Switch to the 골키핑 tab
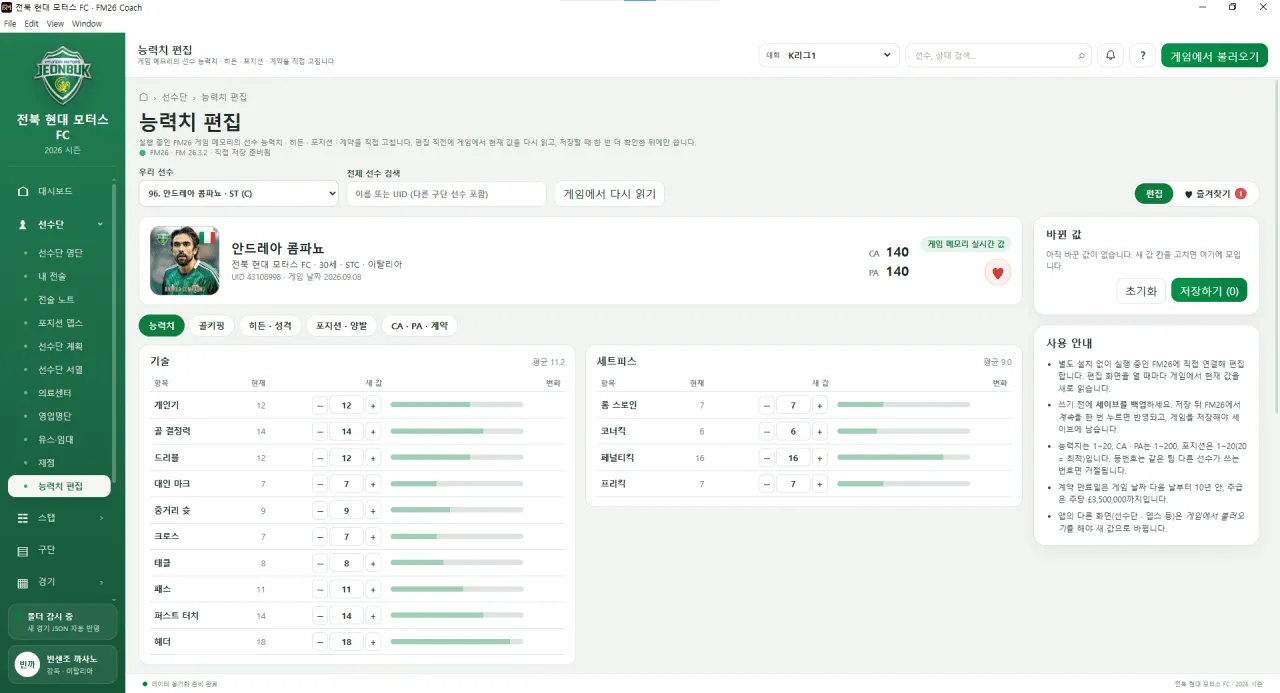The height and width of the screenshot is (693, 1280). pyautogui.click(x=211, y=326)
